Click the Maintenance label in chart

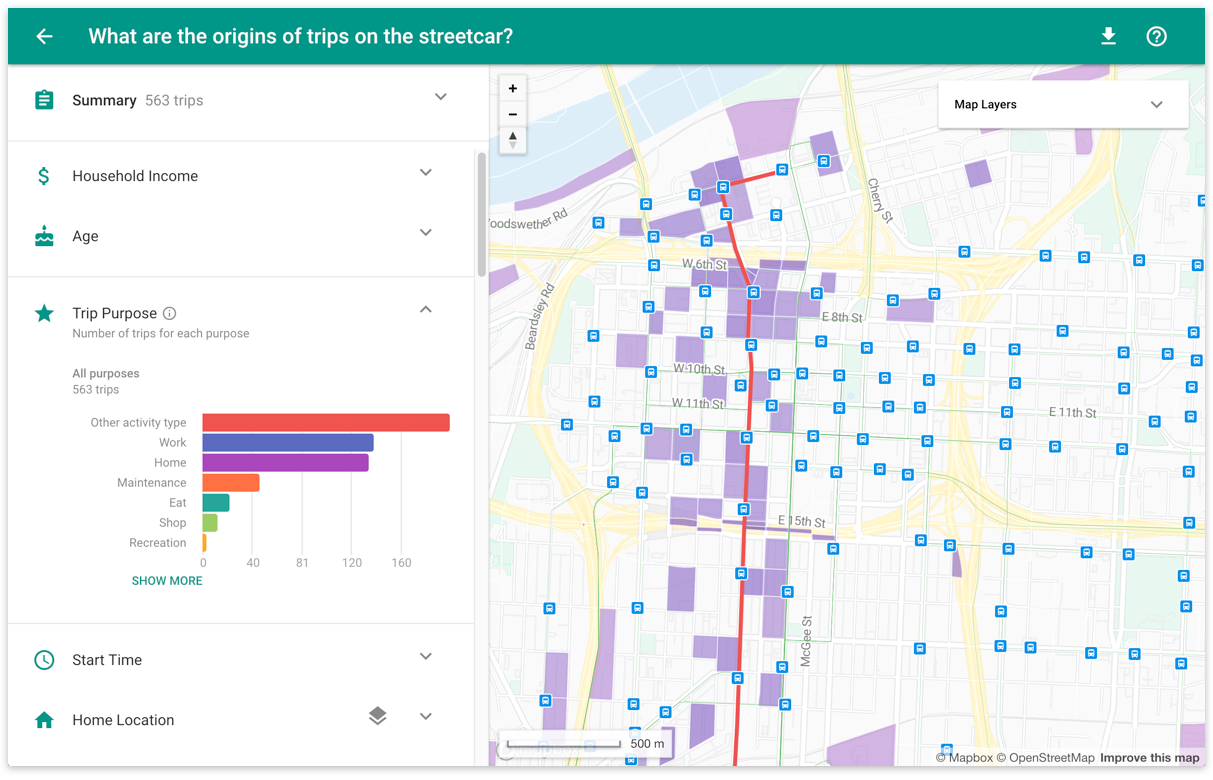point(151,483)
